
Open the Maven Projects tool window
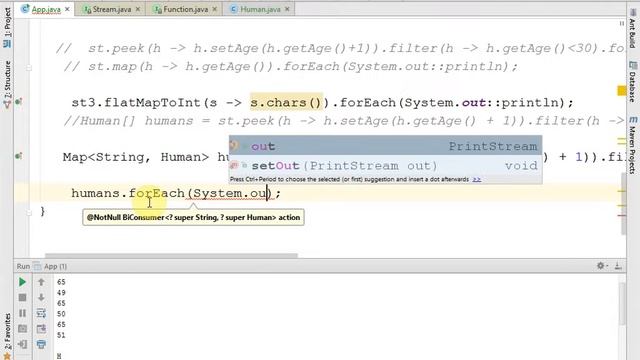coord(632,145)
